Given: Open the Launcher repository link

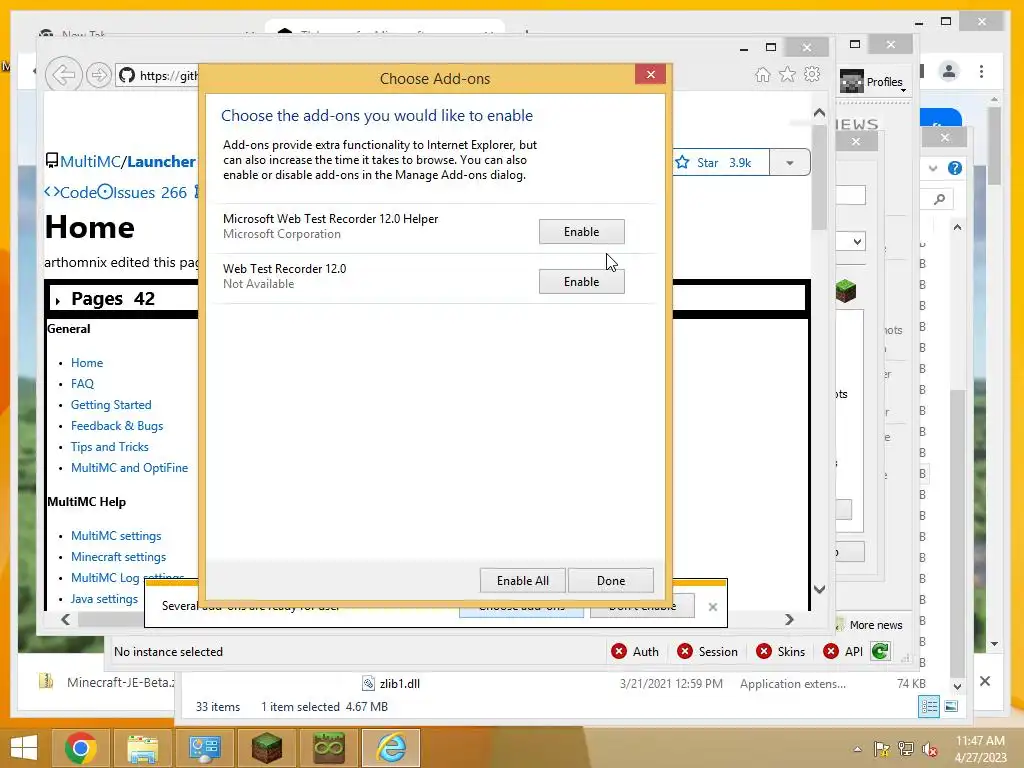Looking at the screenshot, I should pyautogui.click(x=161, y=161).
